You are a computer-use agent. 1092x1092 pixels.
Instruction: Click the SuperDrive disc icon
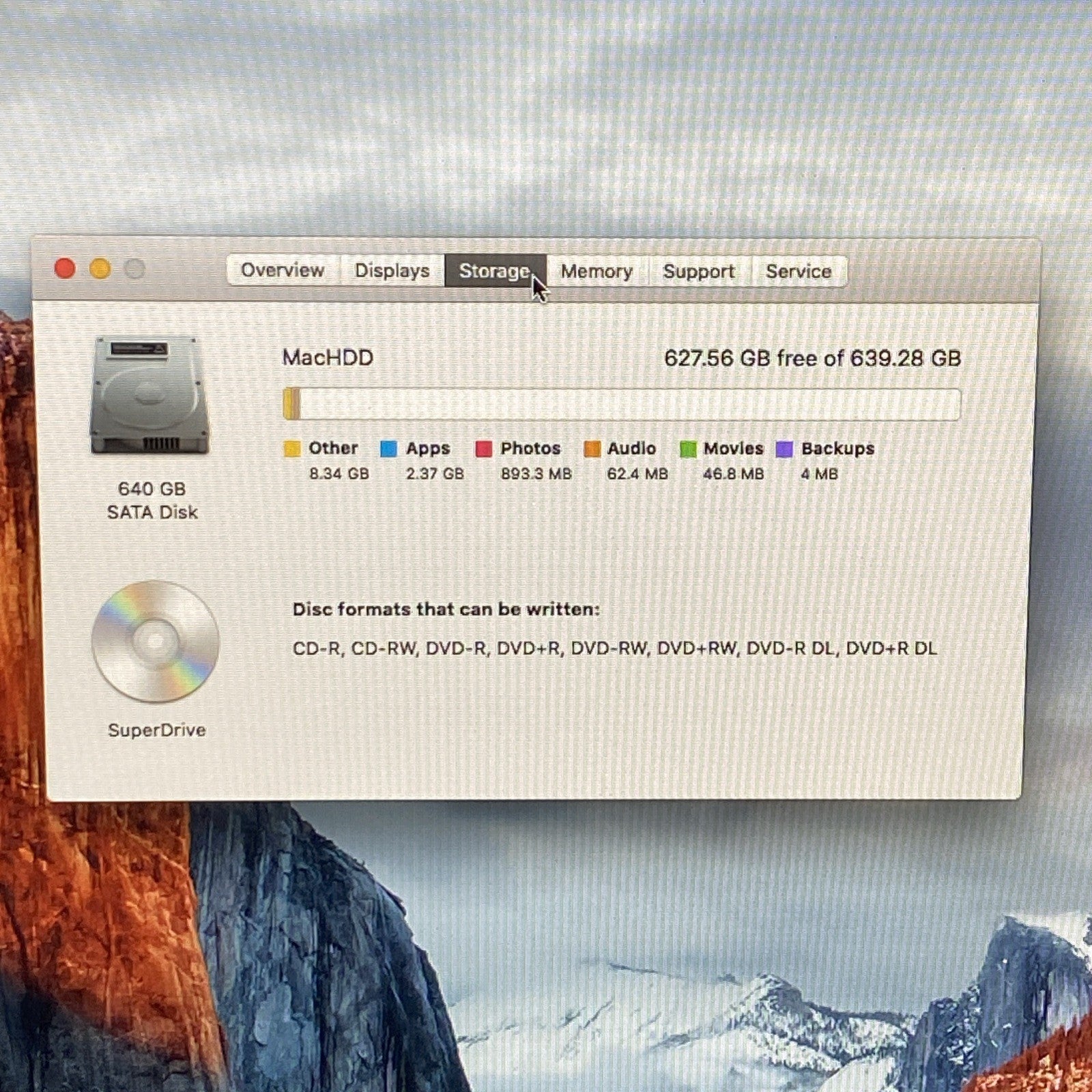pos(156,641)
